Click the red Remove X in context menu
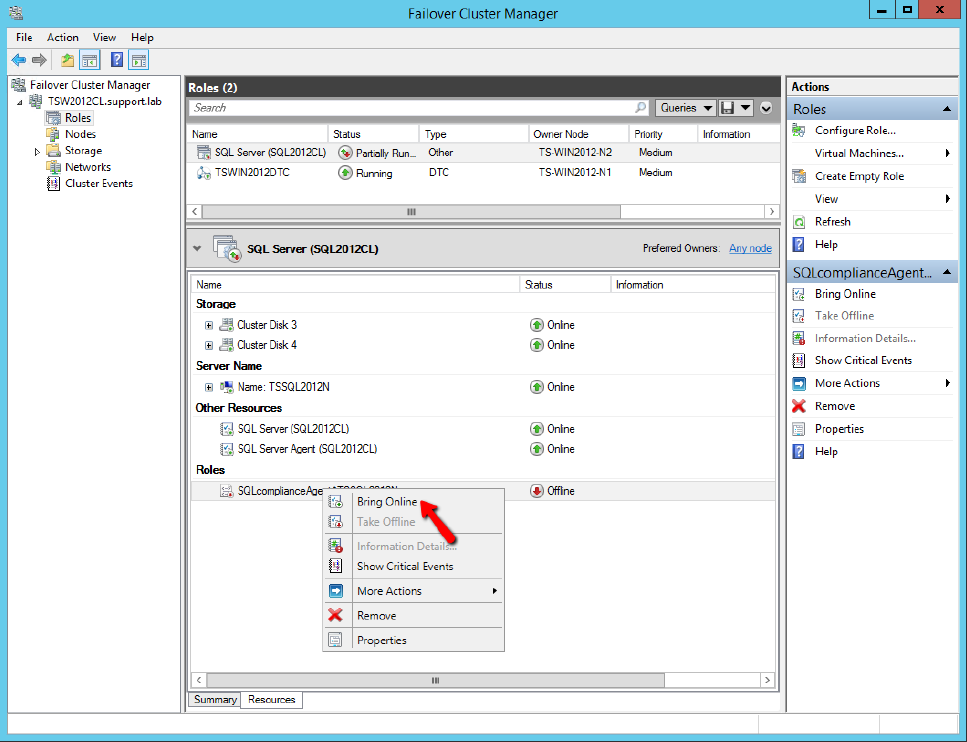Screen dimensions: 967x742 (x=335, y=615)
